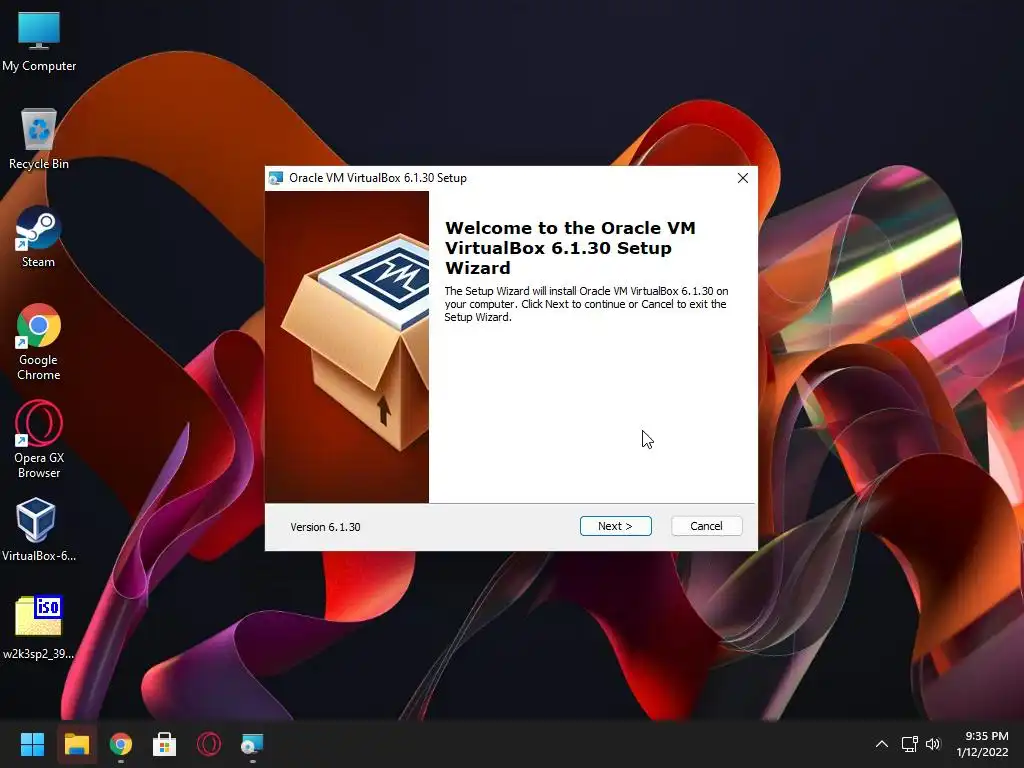
Task: Open the My Computer desktop icon
Action: tap(39, 41)
